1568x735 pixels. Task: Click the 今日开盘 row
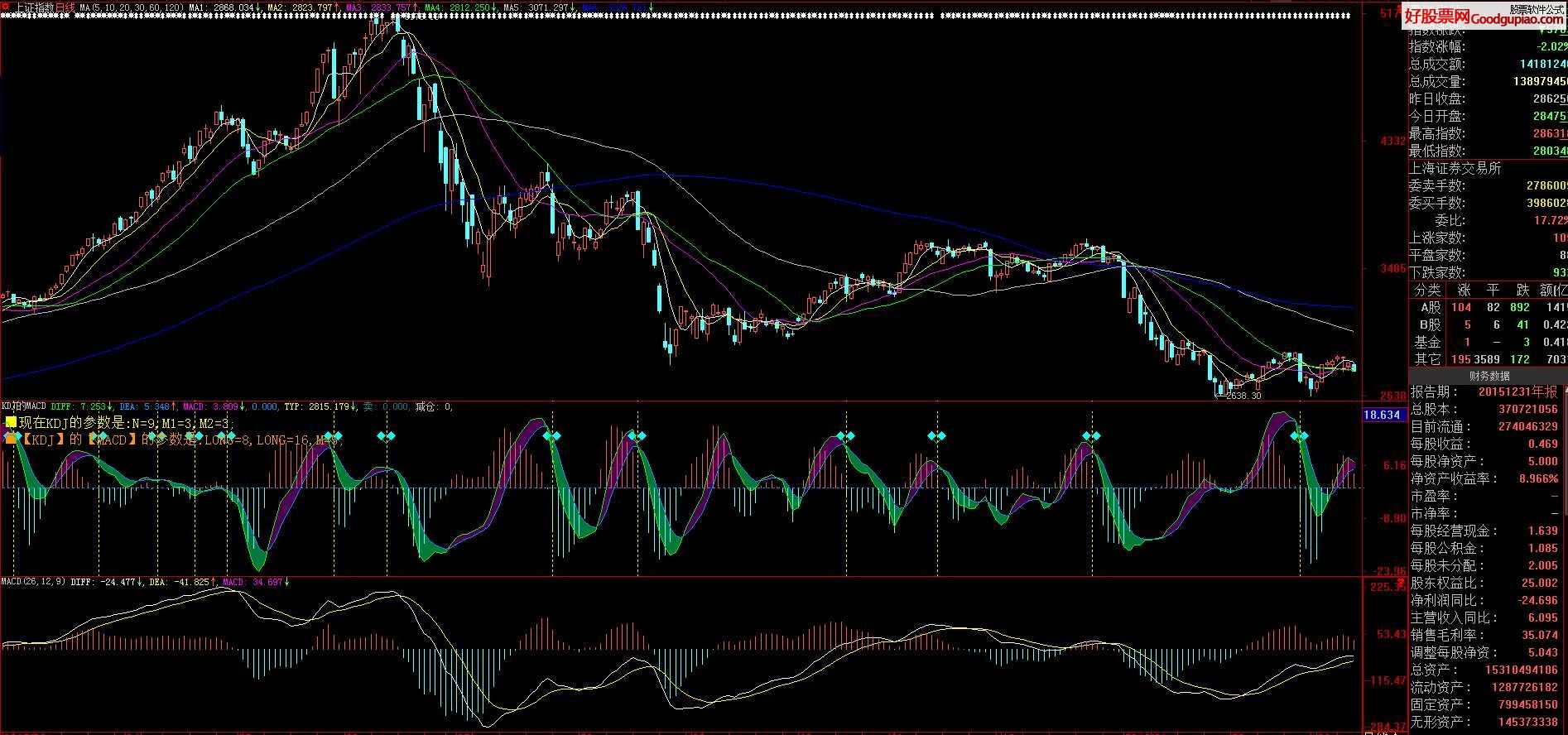[x=1489, y=117]
